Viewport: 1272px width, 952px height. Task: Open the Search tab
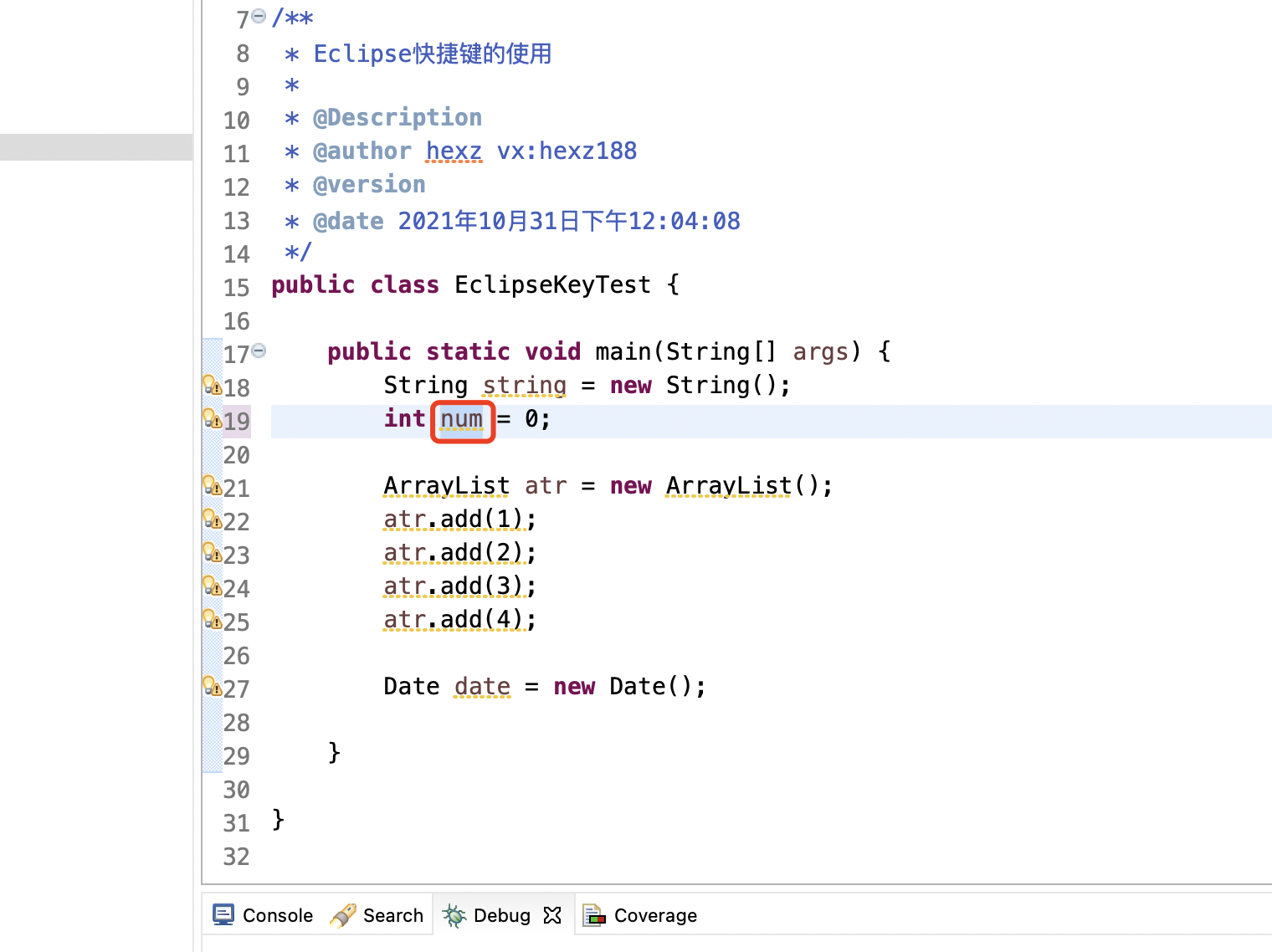click(x=377, y=915)
